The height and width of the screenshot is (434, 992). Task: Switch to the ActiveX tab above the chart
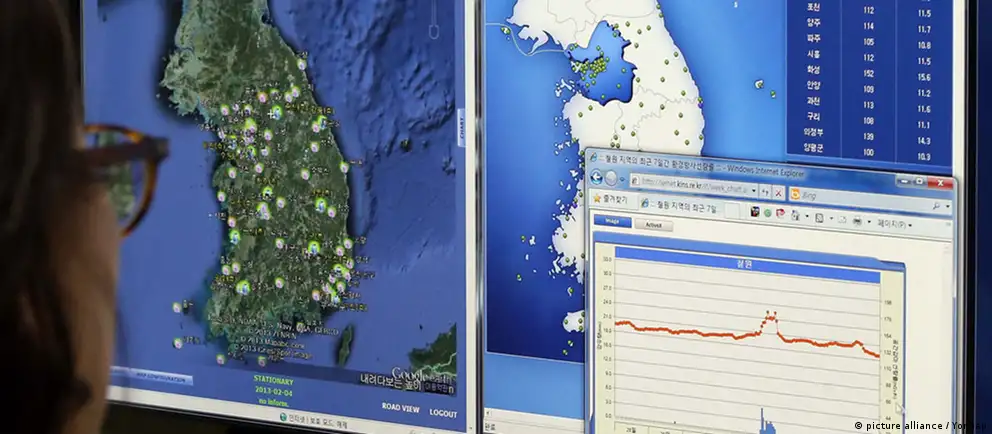[654, 226]
